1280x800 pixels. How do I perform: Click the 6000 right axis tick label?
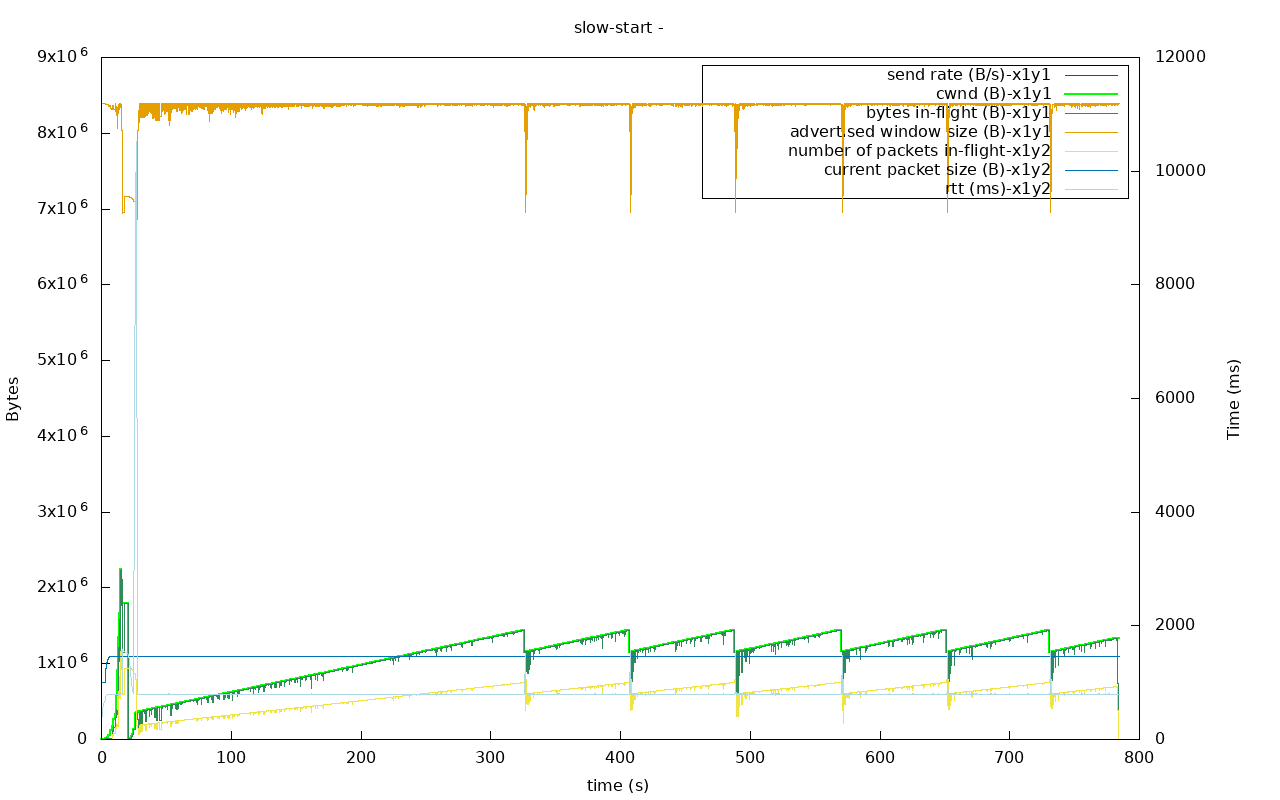[x=1175, y=398]
